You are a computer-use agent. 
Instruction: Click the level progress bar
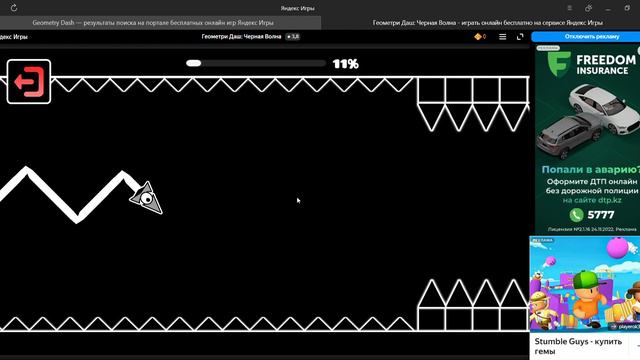tap(256, 63)
